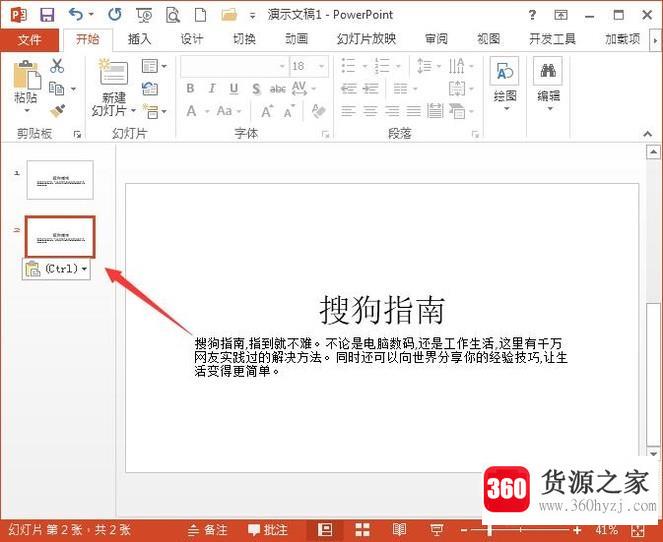Switch to the 切换 Transitions tab

tap(244, 39)
